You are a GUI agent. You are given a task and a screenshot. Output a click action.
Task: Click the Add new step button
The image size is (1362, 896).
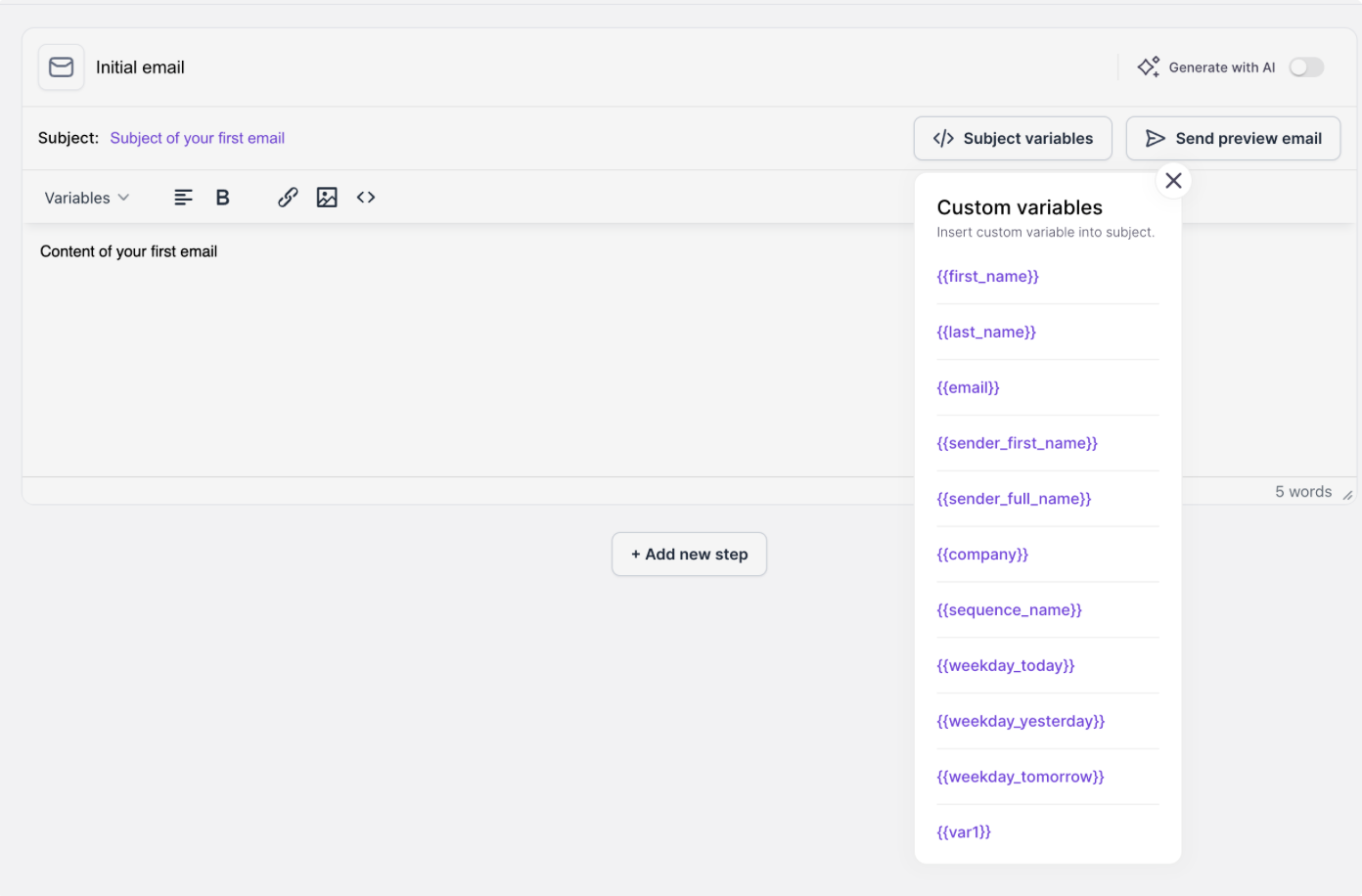(x=689, y=554)
